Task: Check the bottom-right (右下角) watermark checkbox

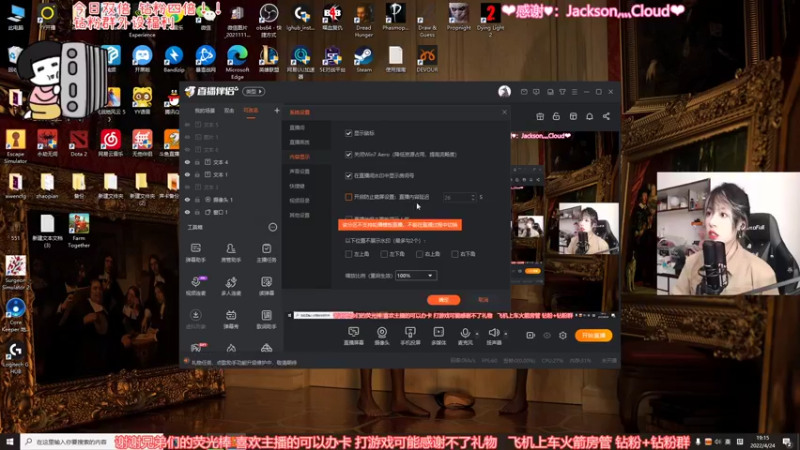Action: [x=455, y=254]
